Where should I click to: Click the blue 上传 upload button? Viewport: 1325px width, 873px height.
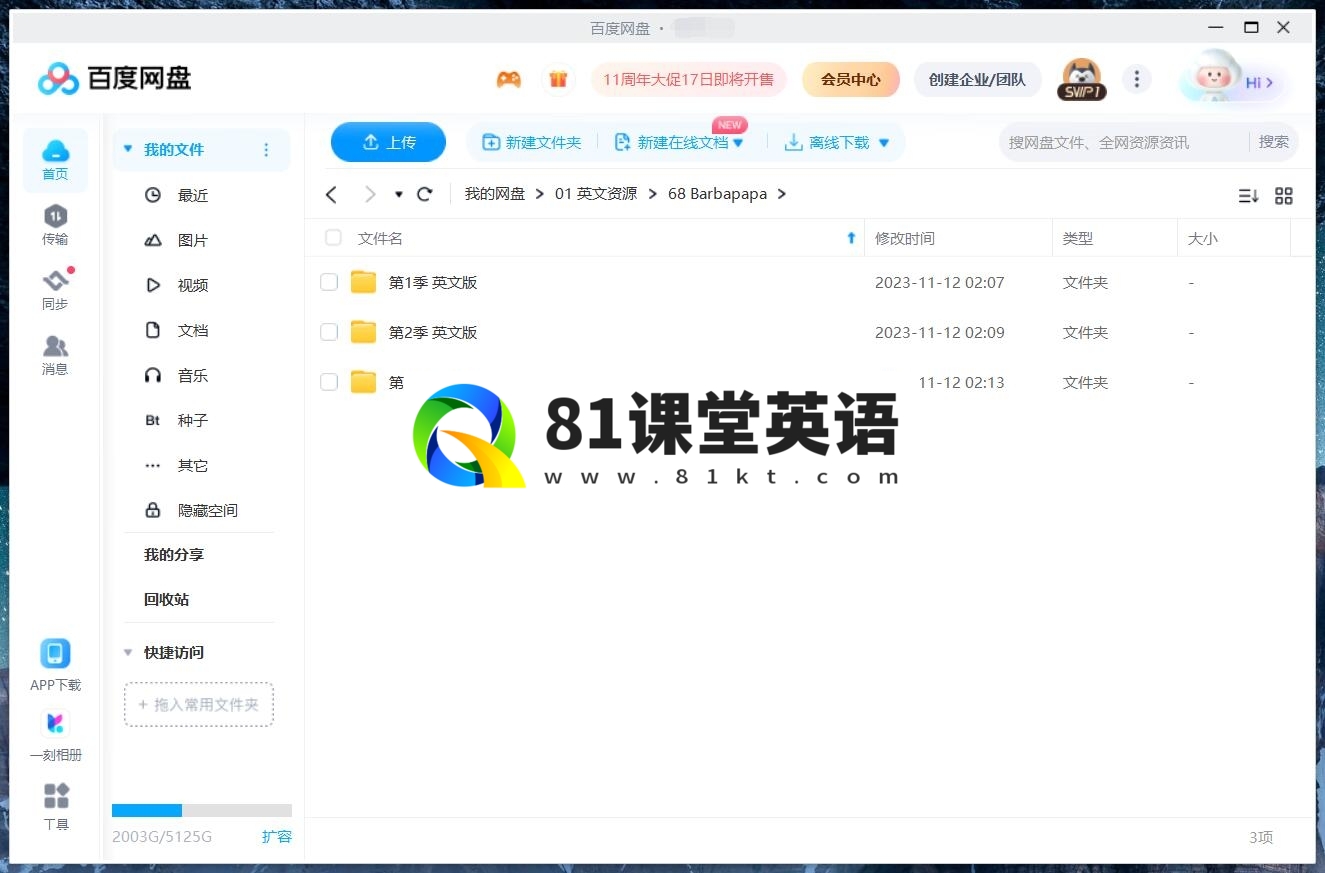click(388, 142)
